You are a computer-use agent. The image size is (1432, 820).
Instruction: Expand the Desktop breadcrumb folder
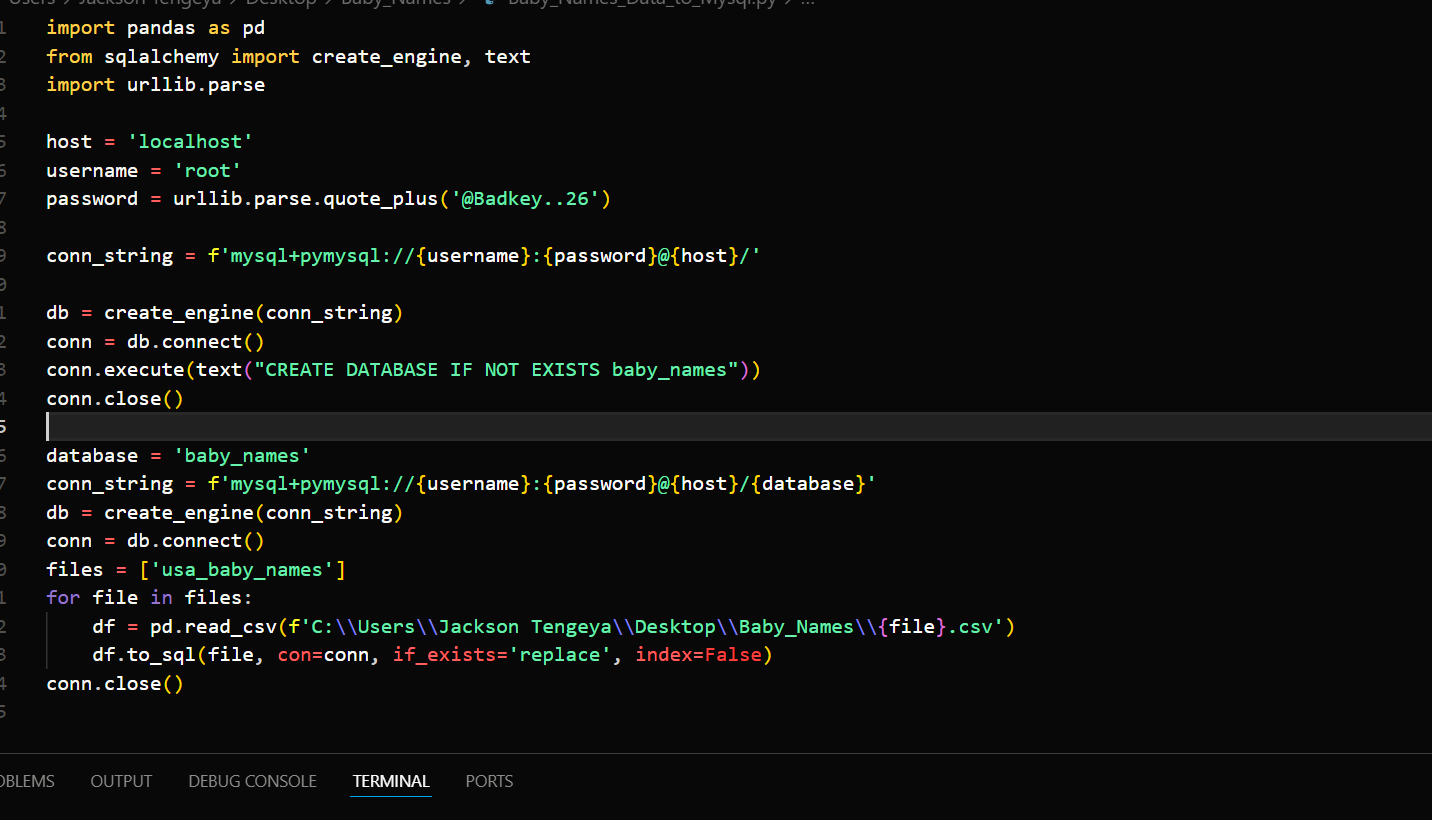point(281,2)
